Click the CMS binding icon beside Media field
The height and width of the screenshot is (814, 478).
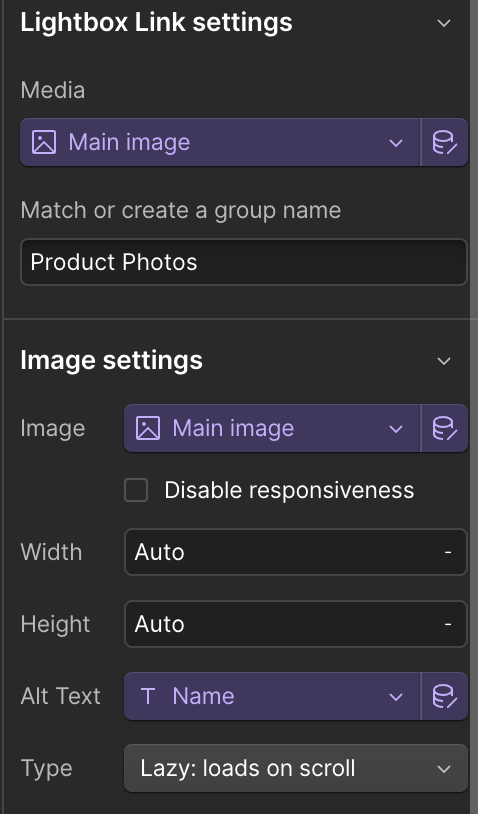coord(445,142)
